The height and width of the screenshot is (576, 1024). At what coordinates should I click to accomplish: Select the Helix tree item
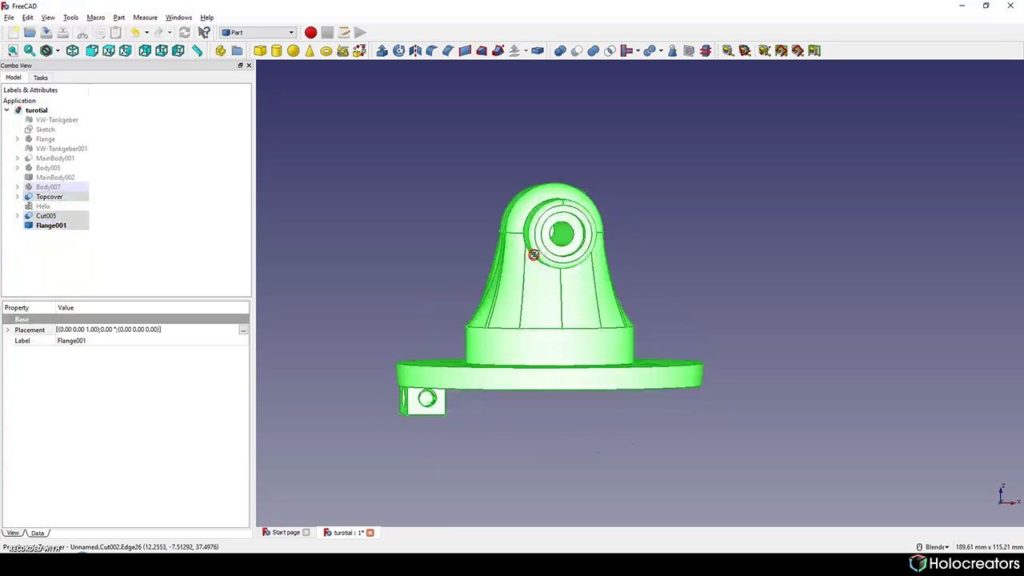[42, 206]
